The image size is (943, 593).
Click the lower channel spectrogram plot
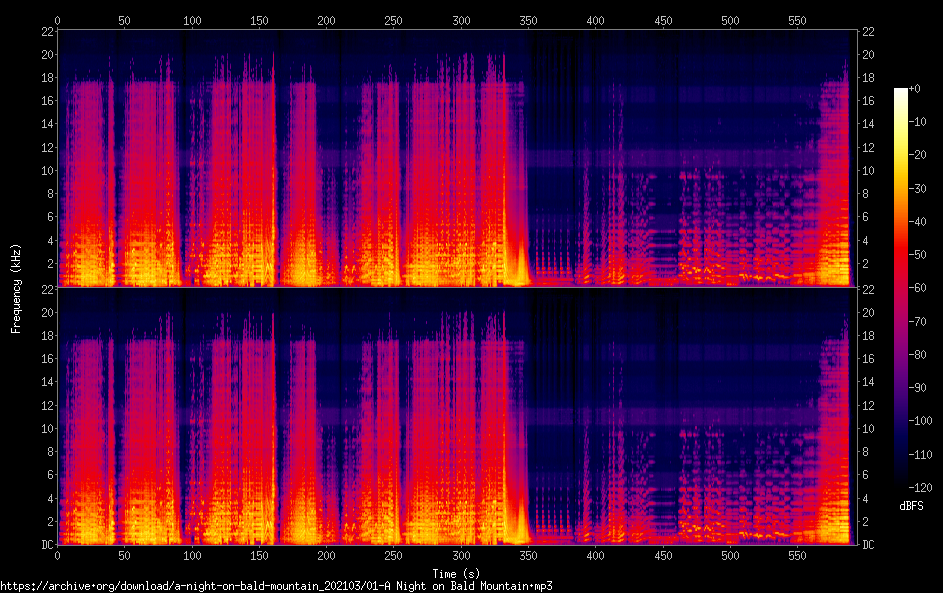[457, 416]
